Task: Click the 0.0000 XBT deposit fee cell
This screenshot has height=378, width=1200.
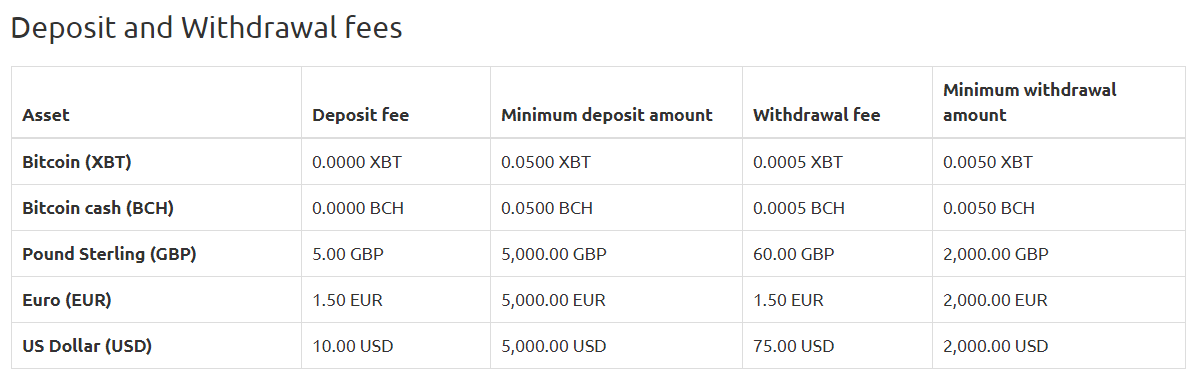Action: click(x=357, y=162)
